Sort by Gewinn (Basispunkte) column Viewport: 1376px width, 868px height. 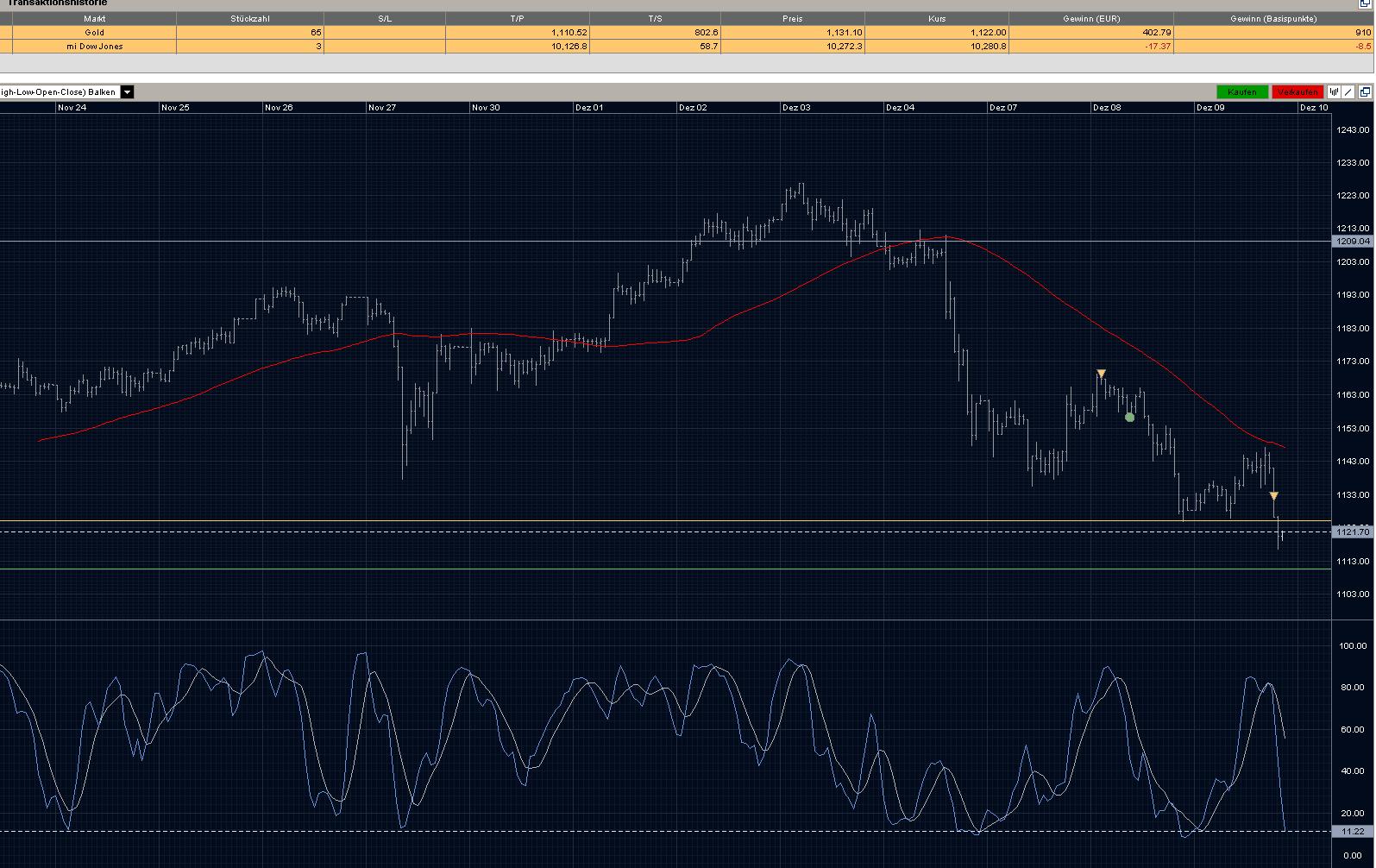[1273, 19]
